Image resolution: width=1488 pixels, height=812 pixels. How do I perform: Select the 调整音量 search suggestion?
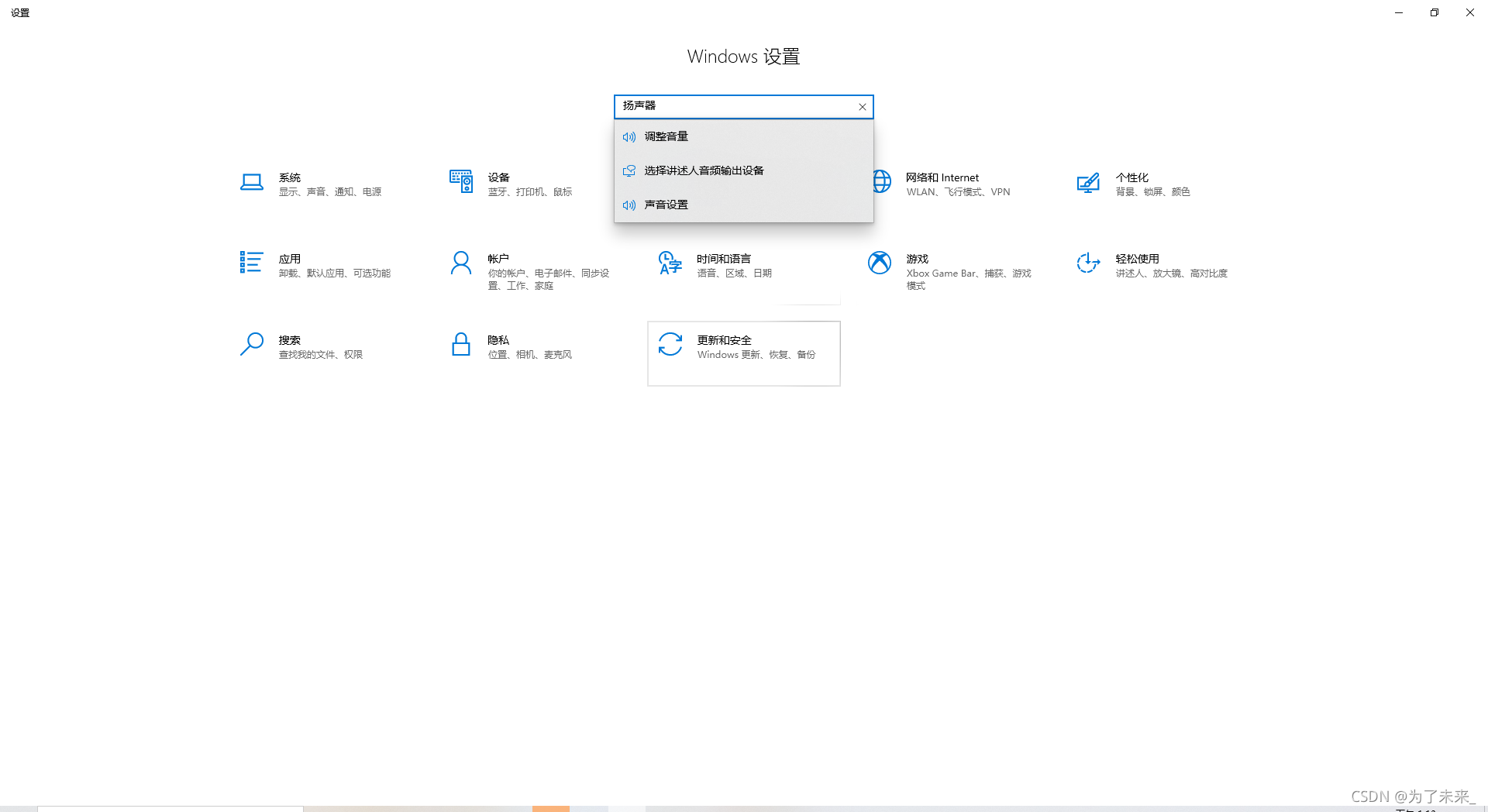point(744,136)
